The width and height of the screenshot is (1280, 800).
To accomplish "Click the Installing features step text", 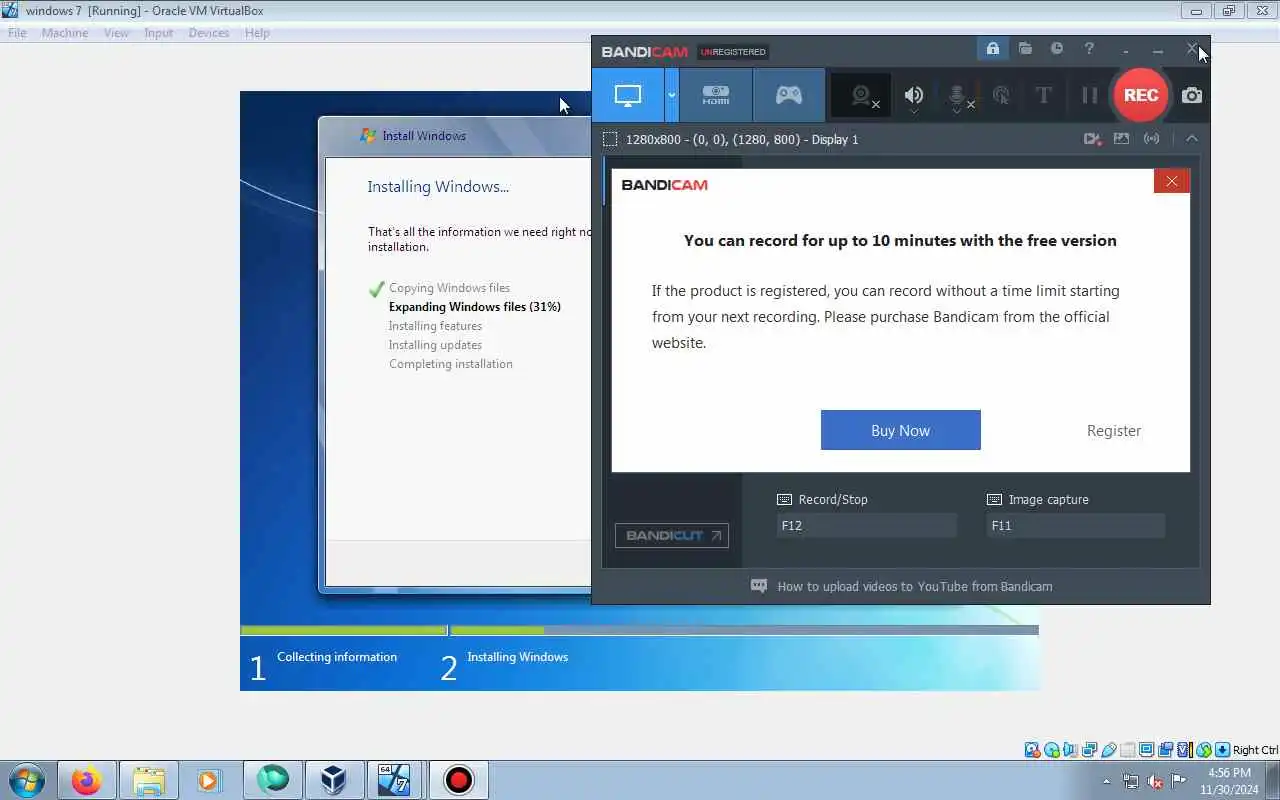I will pos(435,326).
